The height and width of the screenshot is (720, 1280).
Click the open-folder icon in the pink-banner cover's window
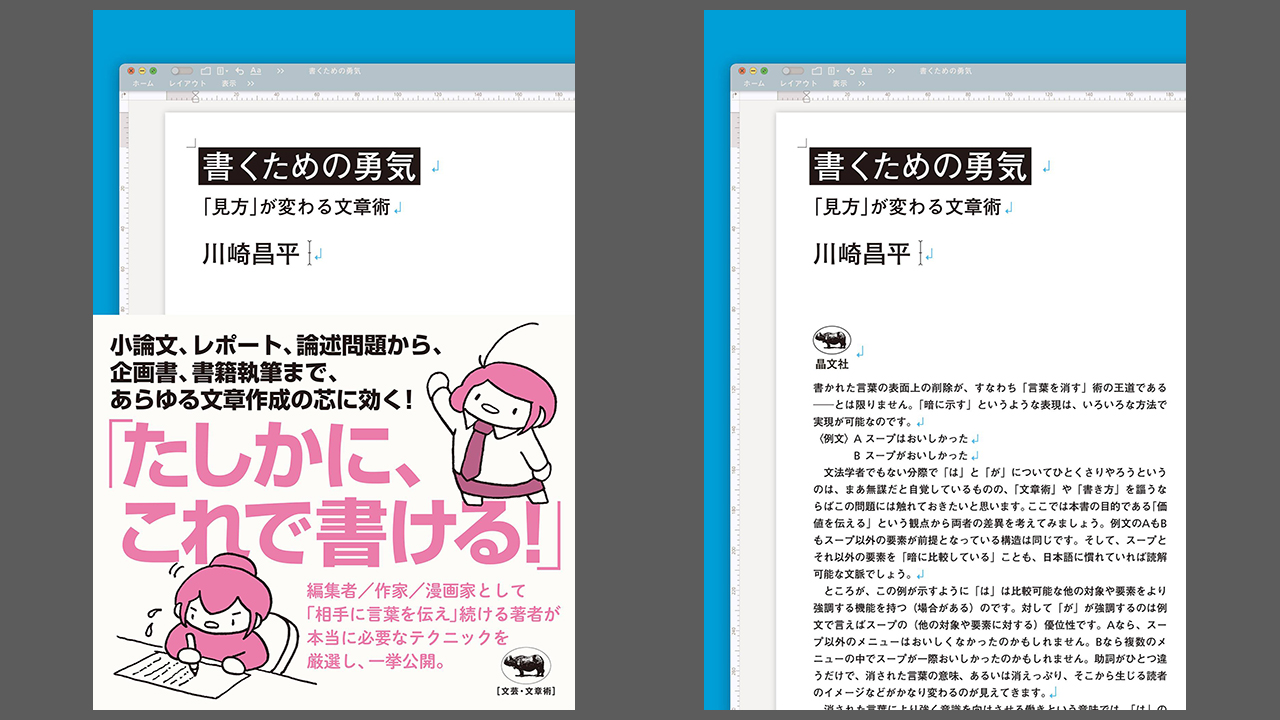point(206,71)
